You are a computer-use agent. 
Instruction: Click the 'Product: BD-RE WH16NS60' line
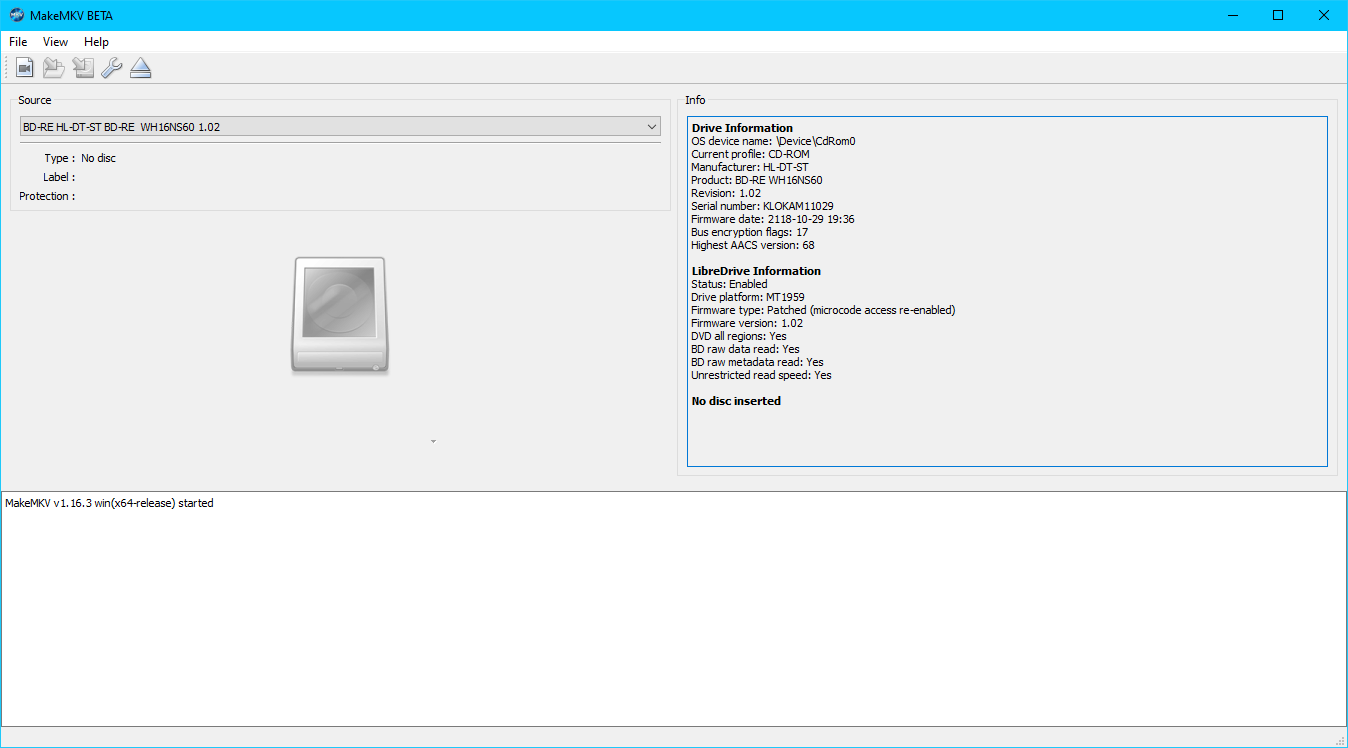(757, 180)
